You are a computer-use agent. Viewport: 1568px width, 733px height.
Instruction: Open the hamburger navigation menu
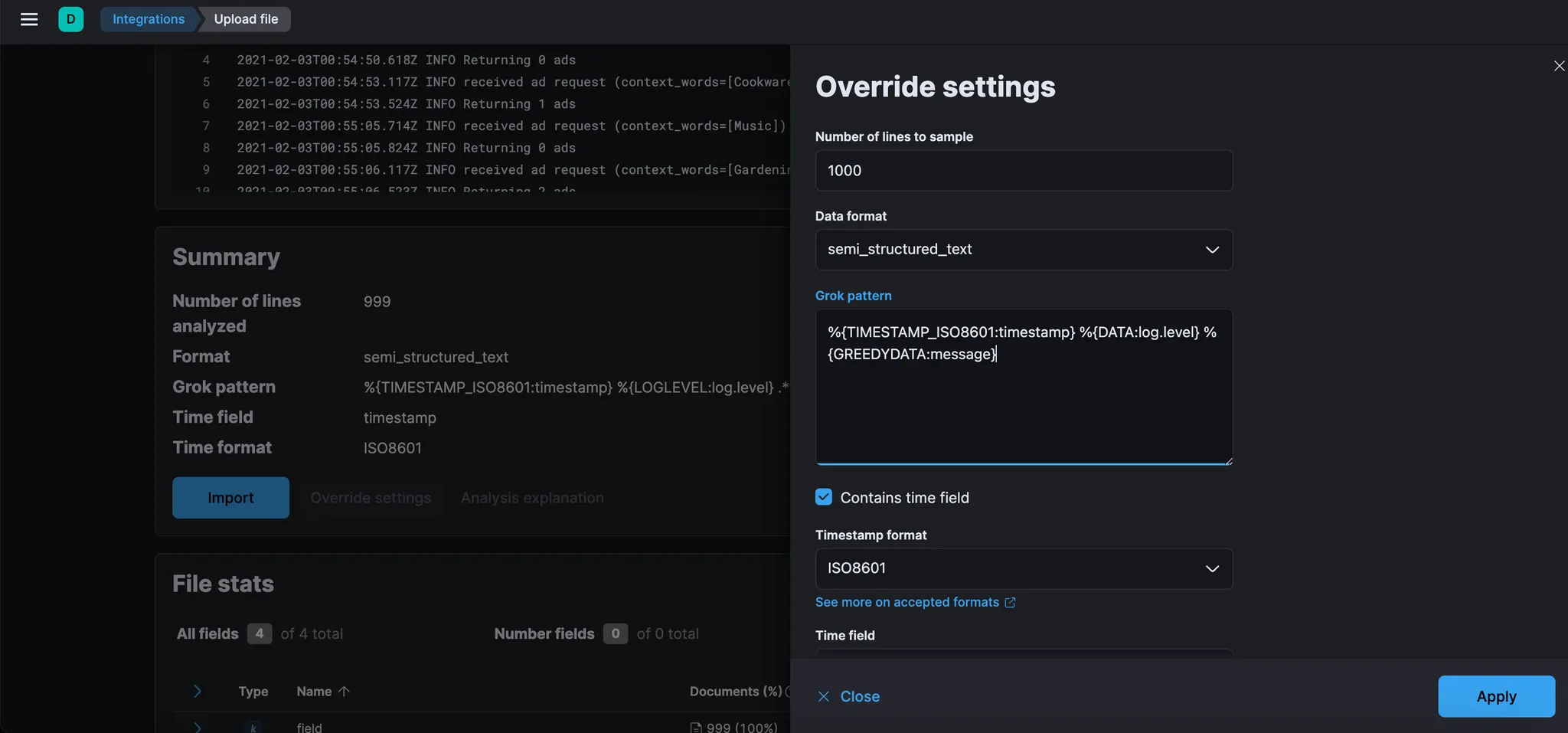(29, 19)
